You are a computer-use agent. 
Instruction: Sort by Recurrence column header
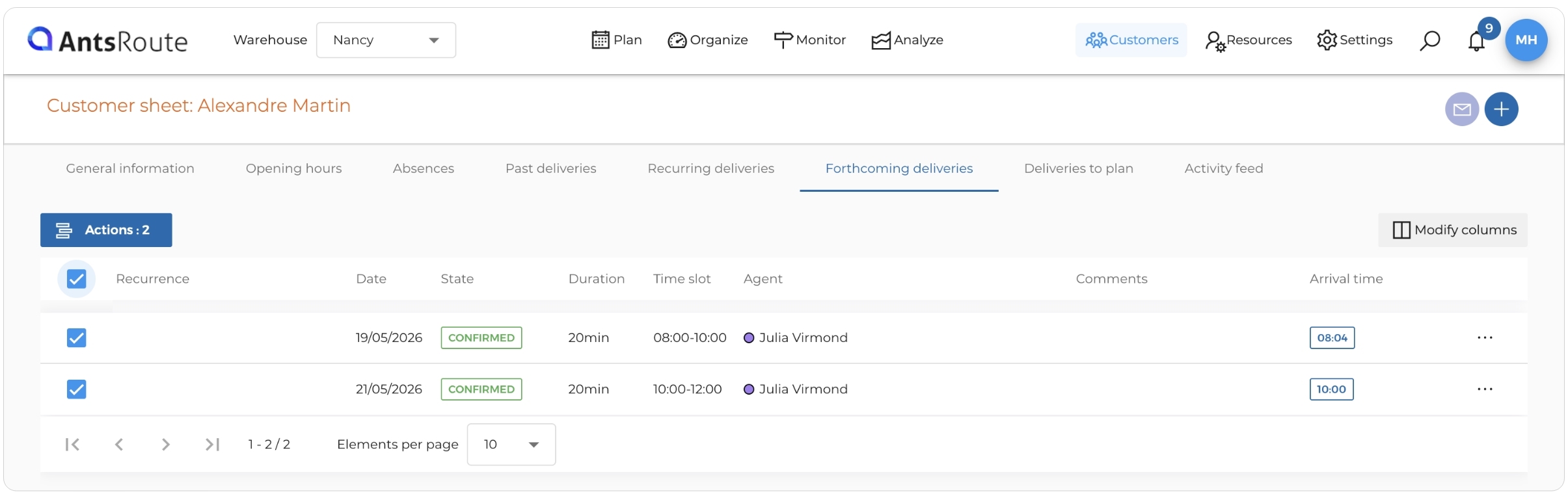coord(153,279)
